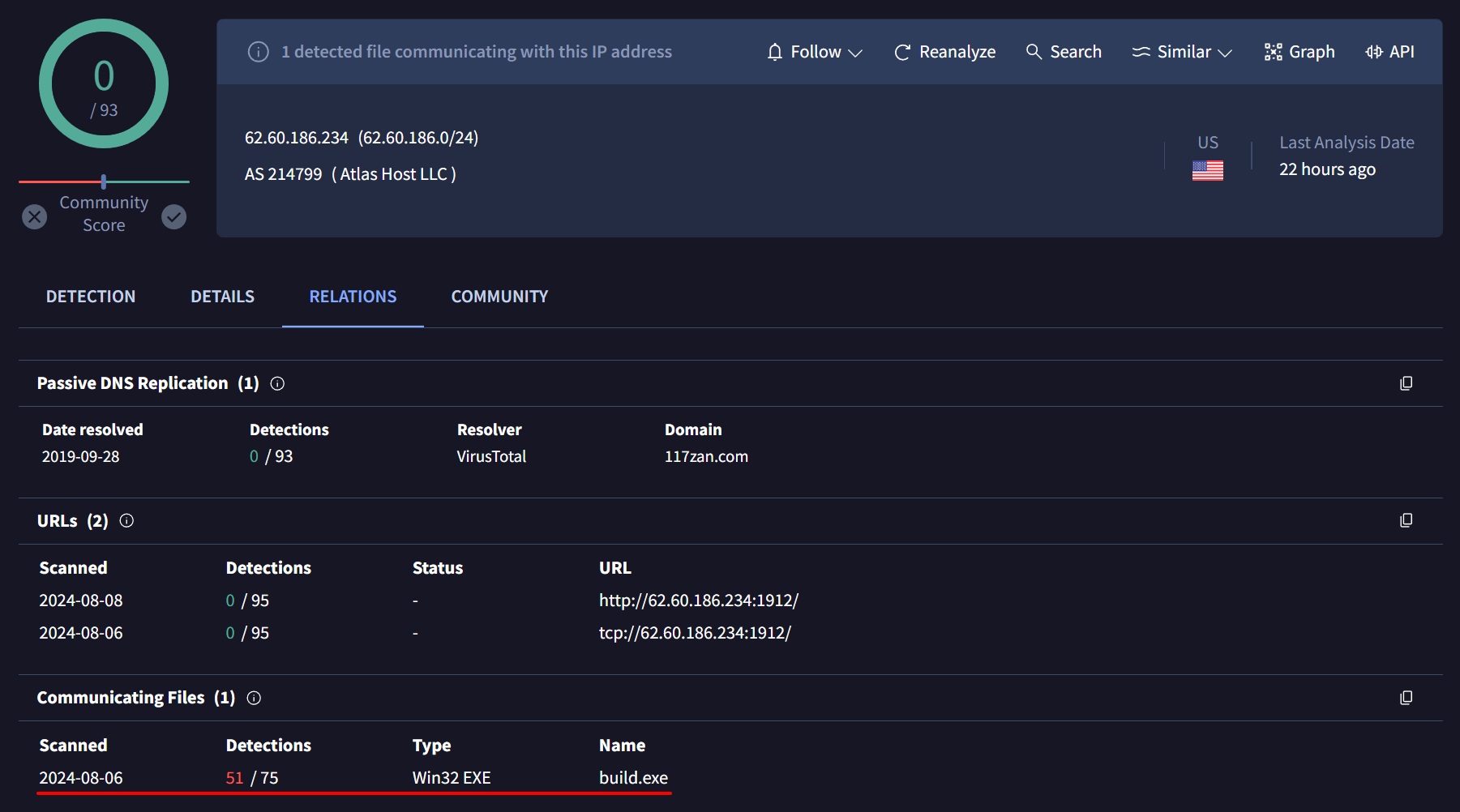Open the API option in toolbar
Viewport: 1460px width, 812px height.
[1389, 52]
